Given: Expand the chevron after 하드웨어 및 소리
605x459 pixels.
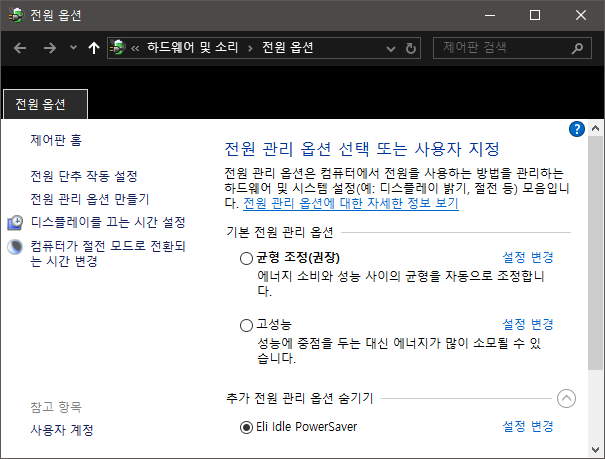Looking at the screenshot, I should [250, 48].
